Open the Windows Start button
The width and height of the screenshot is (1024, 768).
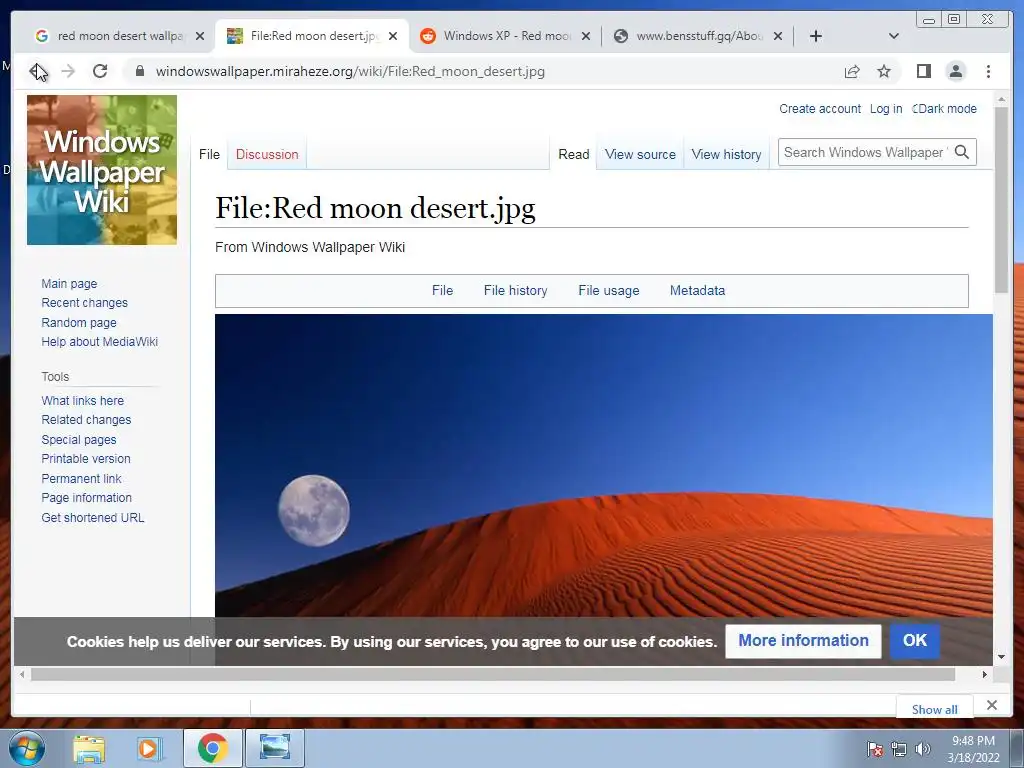coord(27,748)
